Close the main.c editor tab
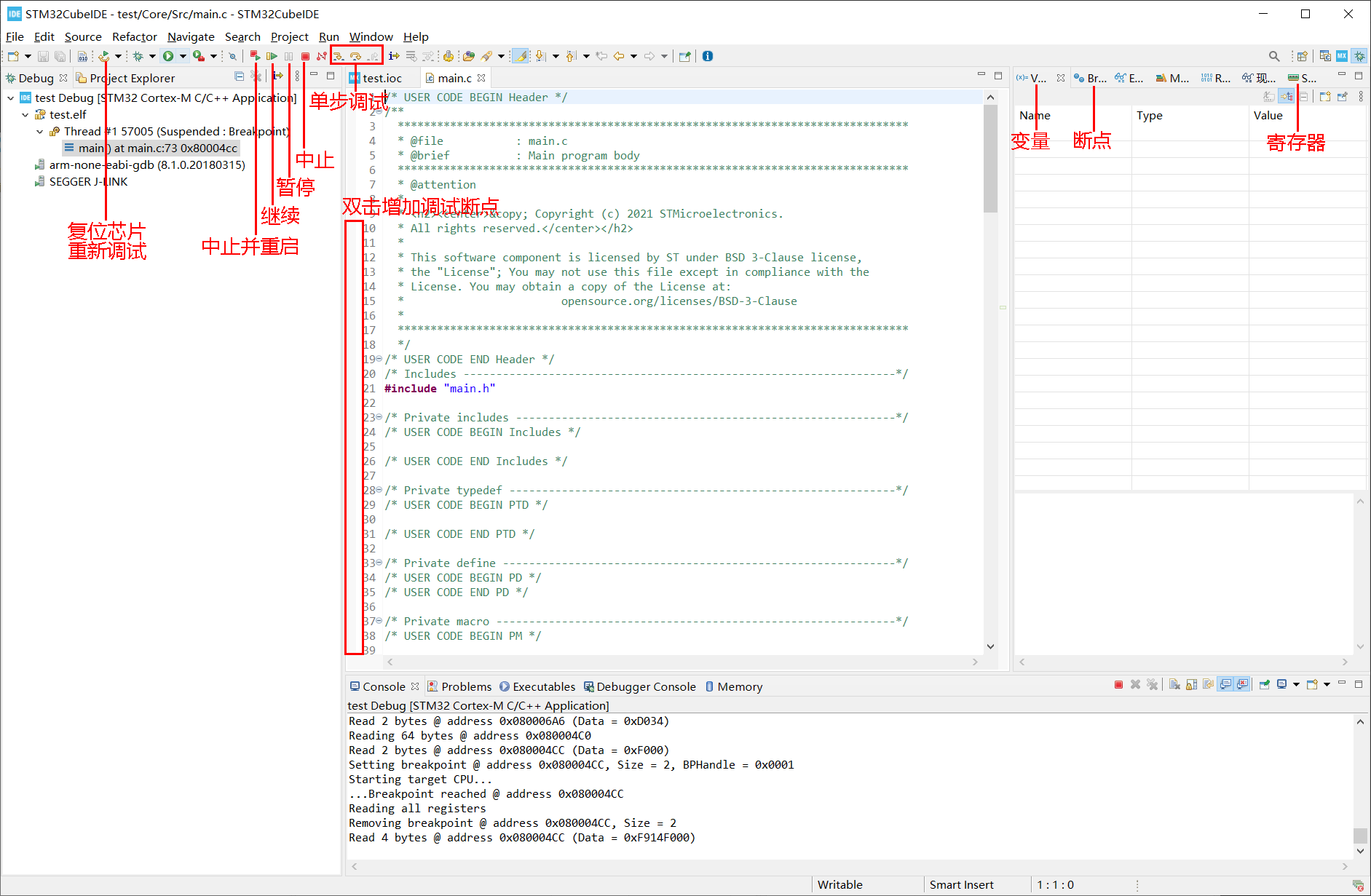Viewport: 1371px width, 896px height. [x=481, y=78]
